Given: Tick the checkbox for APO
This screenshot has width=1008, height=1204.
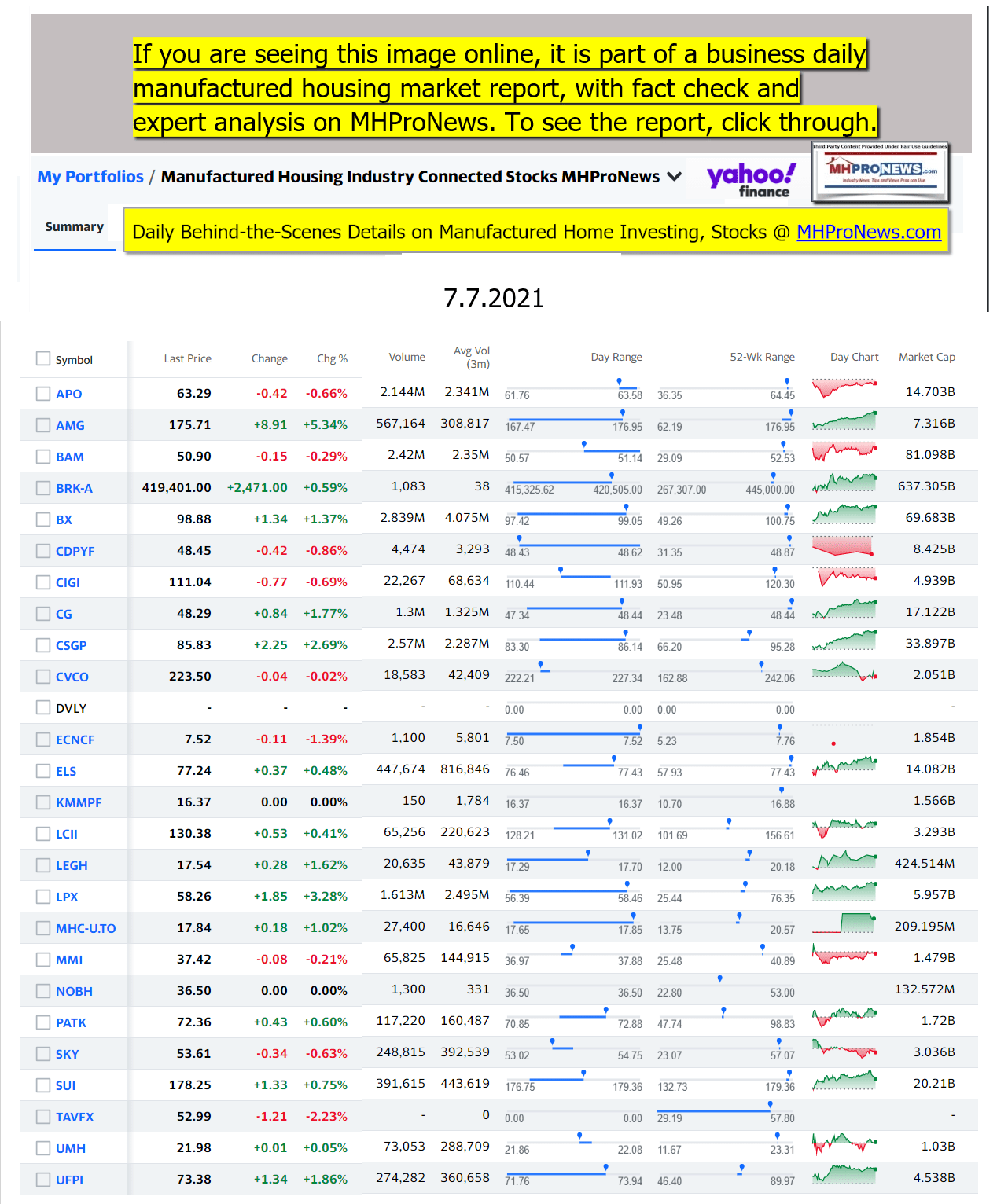Looking at the screenshot, I should point(43,393).
